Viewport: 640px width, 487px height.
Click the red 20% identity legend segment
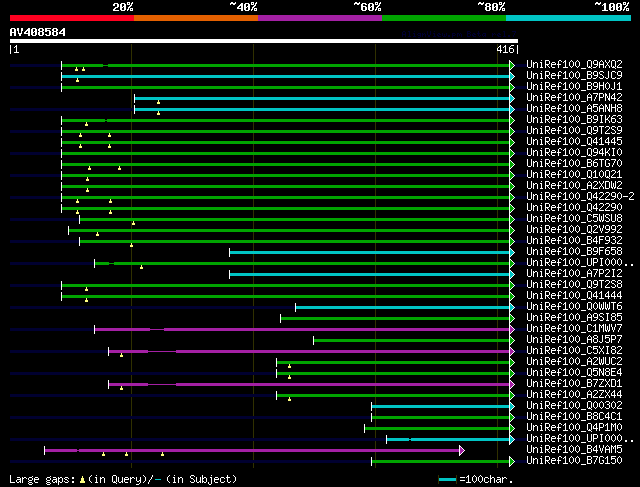tap(72, 18)
